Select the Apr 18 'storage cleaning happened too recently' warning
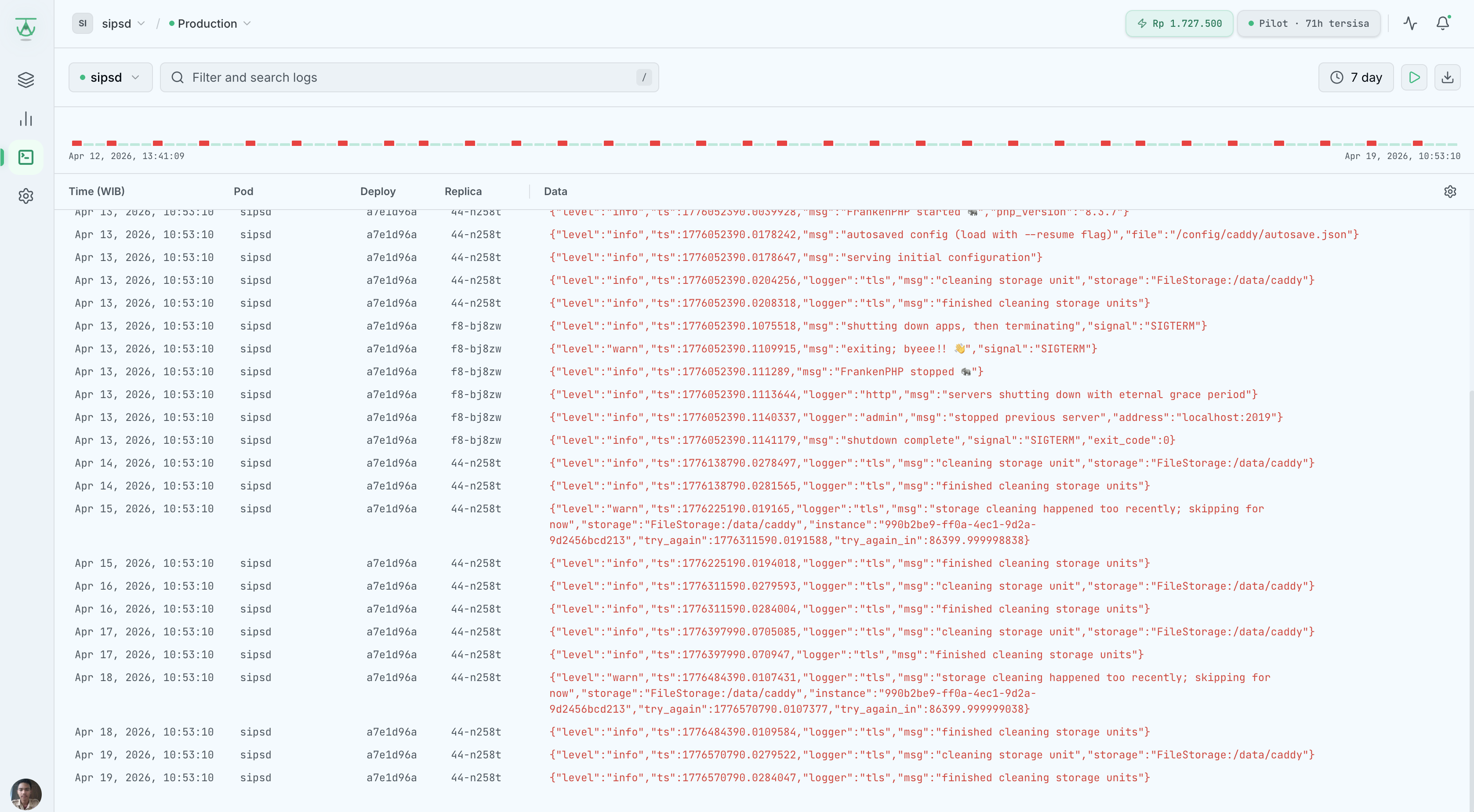Image resolution: width=1474 pixels, height=812 pixels. click(764, 693)
